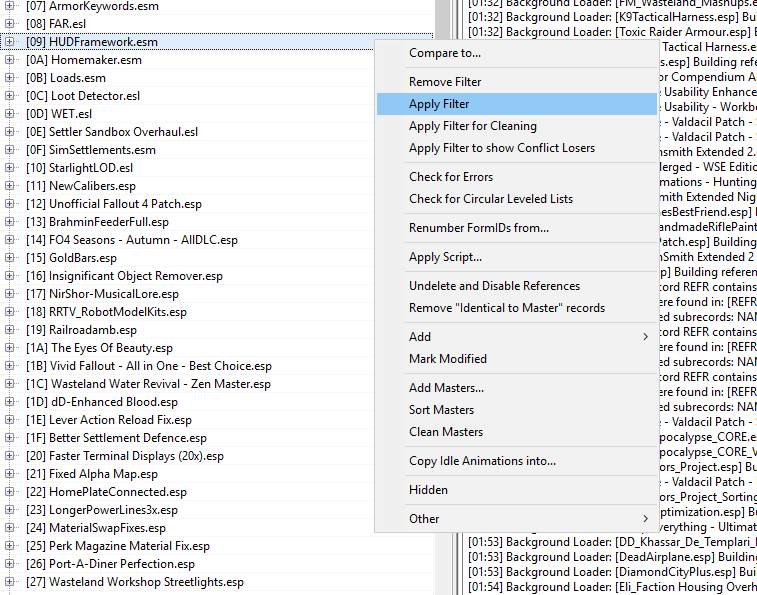This screenshot has height=595, width=757.
Task: Expand the NewCalibers.esp node
Action: click(x=9, y=185)
